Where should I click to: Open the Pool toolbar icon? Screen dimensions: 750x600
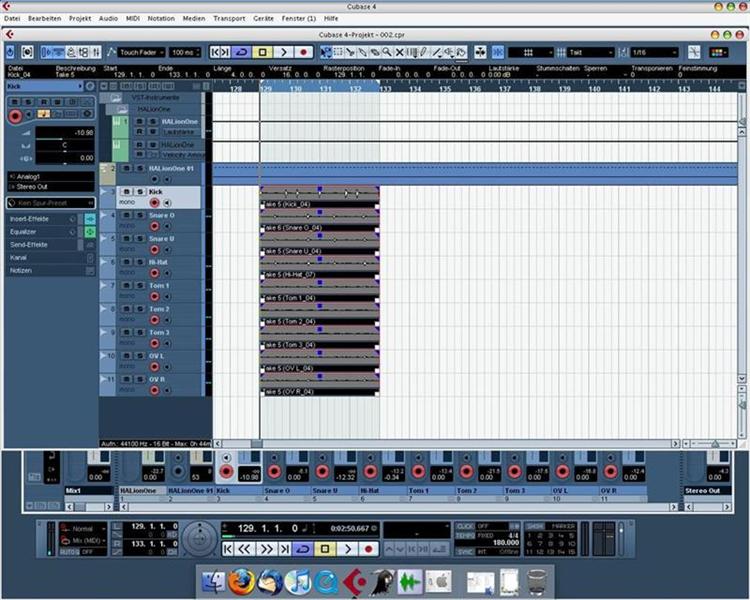pos(83,52)
